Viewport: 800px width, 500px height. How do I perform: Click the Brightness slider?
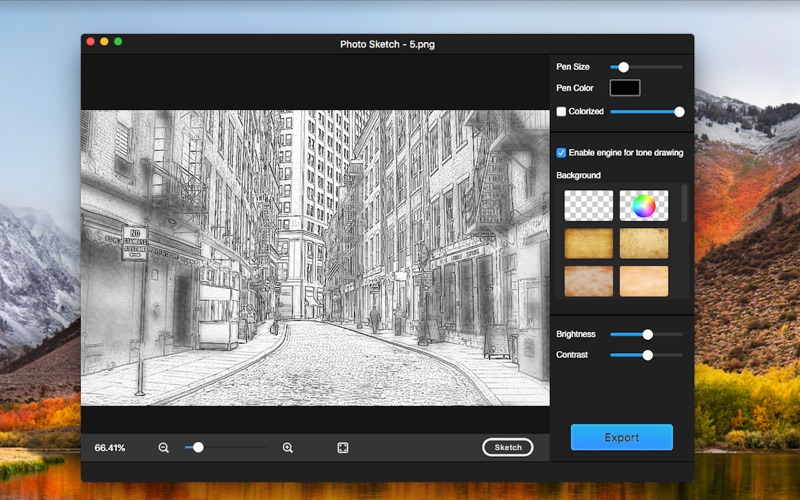(x=647, y=334)
